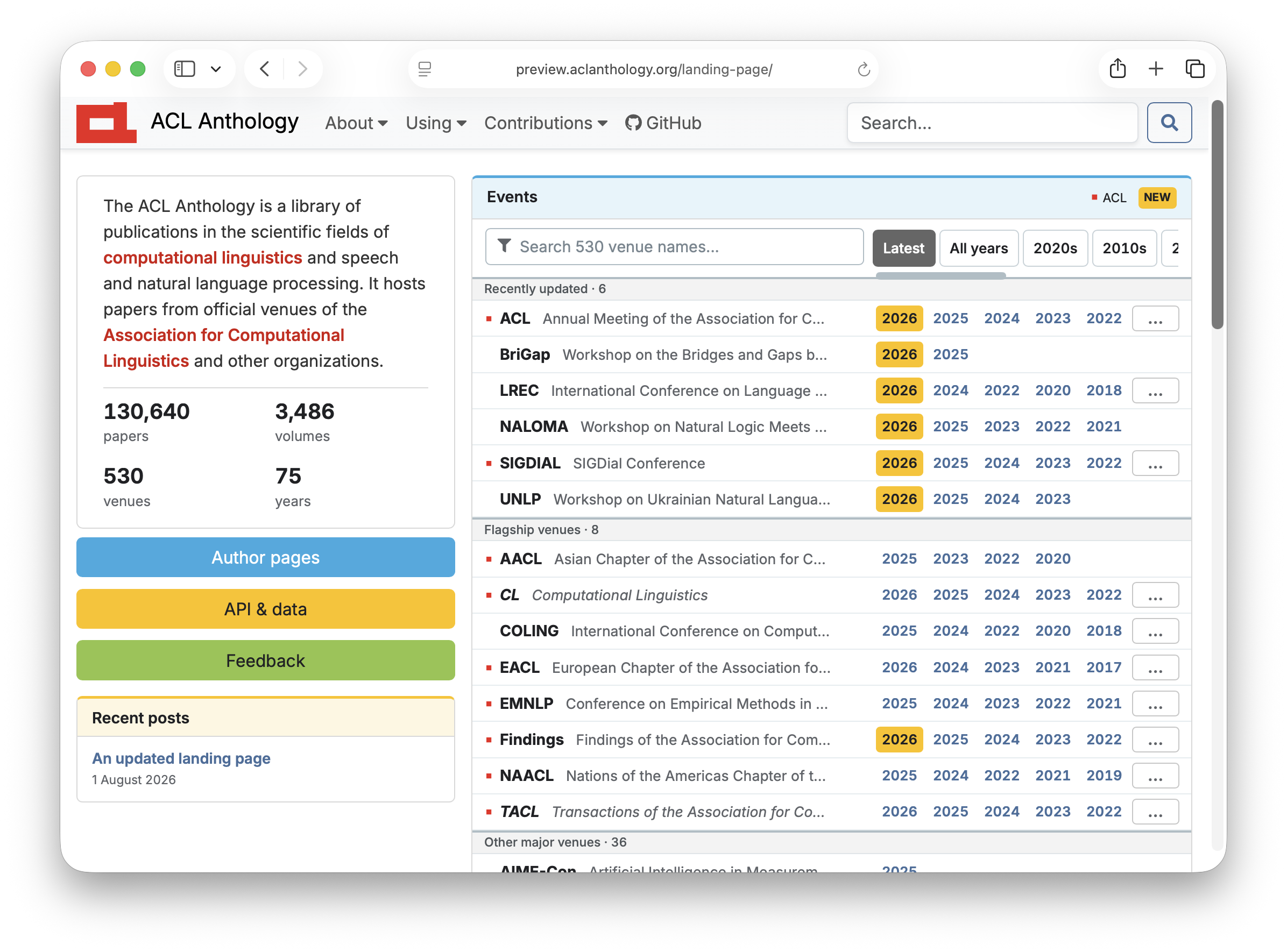
Task: Expand more years for the ACL row
Action: tap(1155, 318)
